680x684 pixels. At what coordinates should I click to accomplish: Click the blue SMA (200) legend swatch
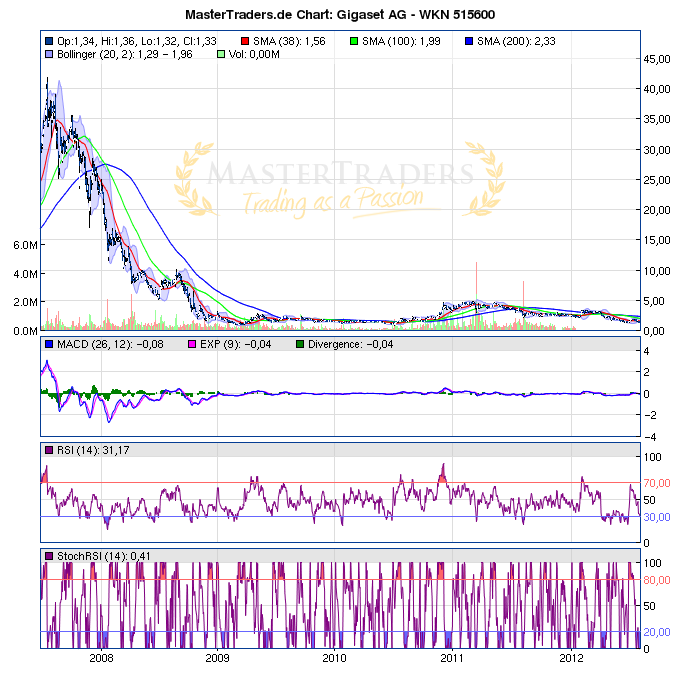[469, 41]
